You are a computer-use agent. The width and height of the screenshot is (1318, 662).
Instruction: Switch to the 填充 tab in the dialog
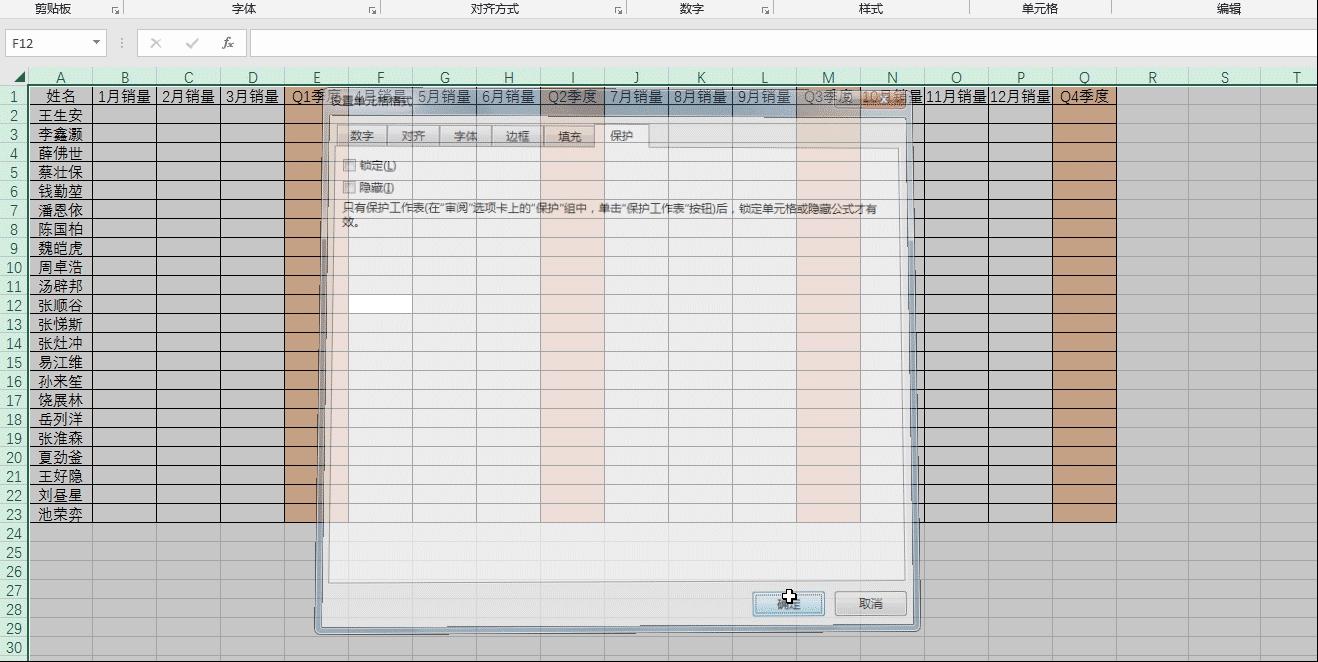pos(569,136)
